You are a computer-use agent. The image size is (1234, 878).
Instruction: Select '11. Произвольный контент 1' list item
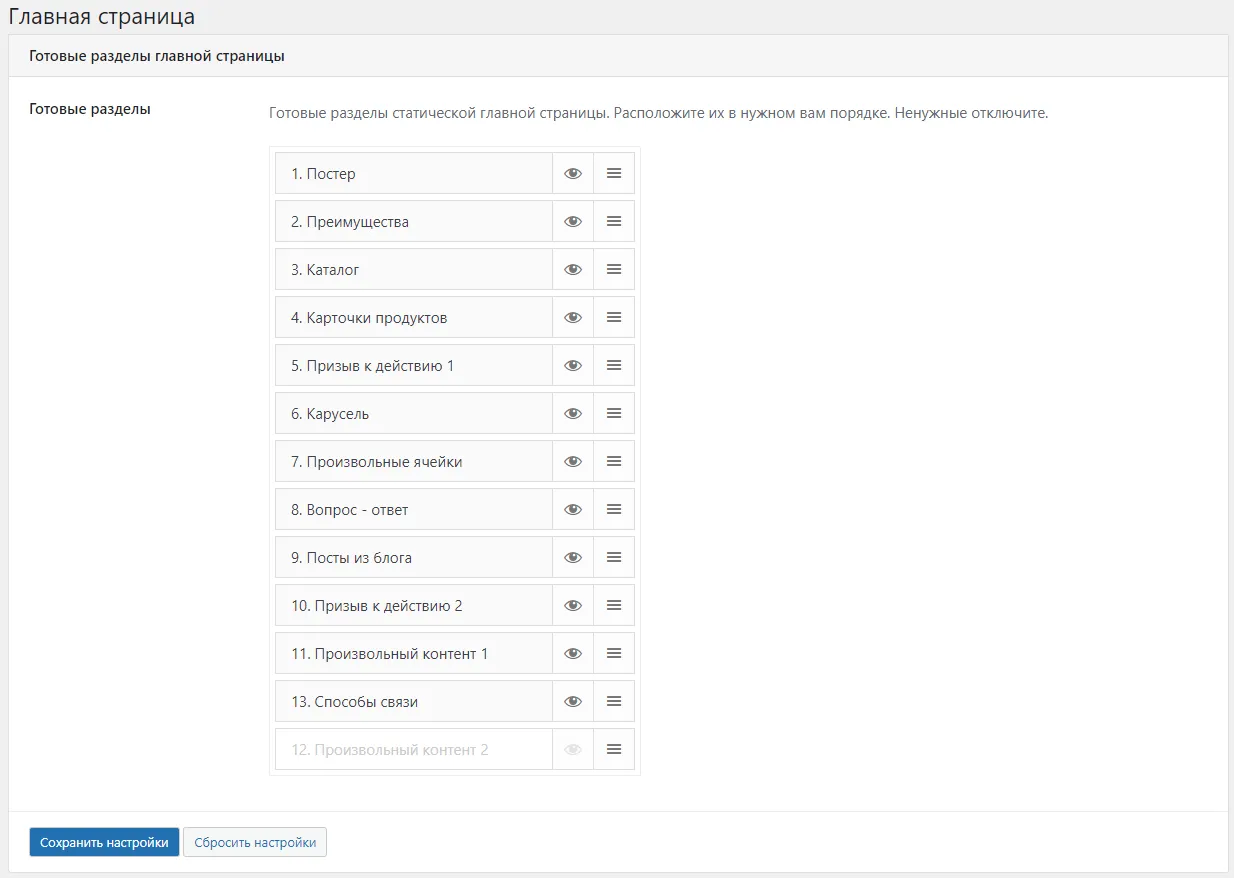(x=414, y=653)
